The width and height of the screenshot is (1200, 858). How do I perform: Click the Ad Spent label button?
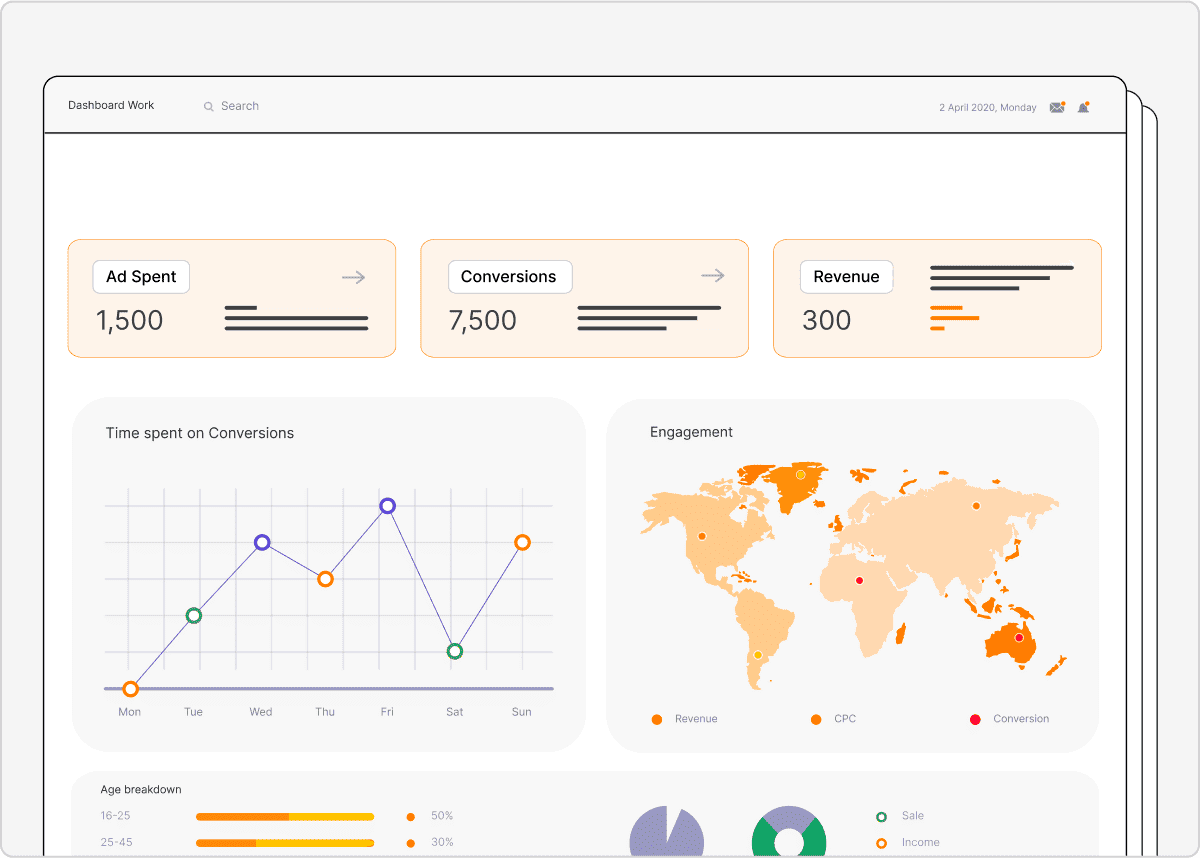point(140,276)
